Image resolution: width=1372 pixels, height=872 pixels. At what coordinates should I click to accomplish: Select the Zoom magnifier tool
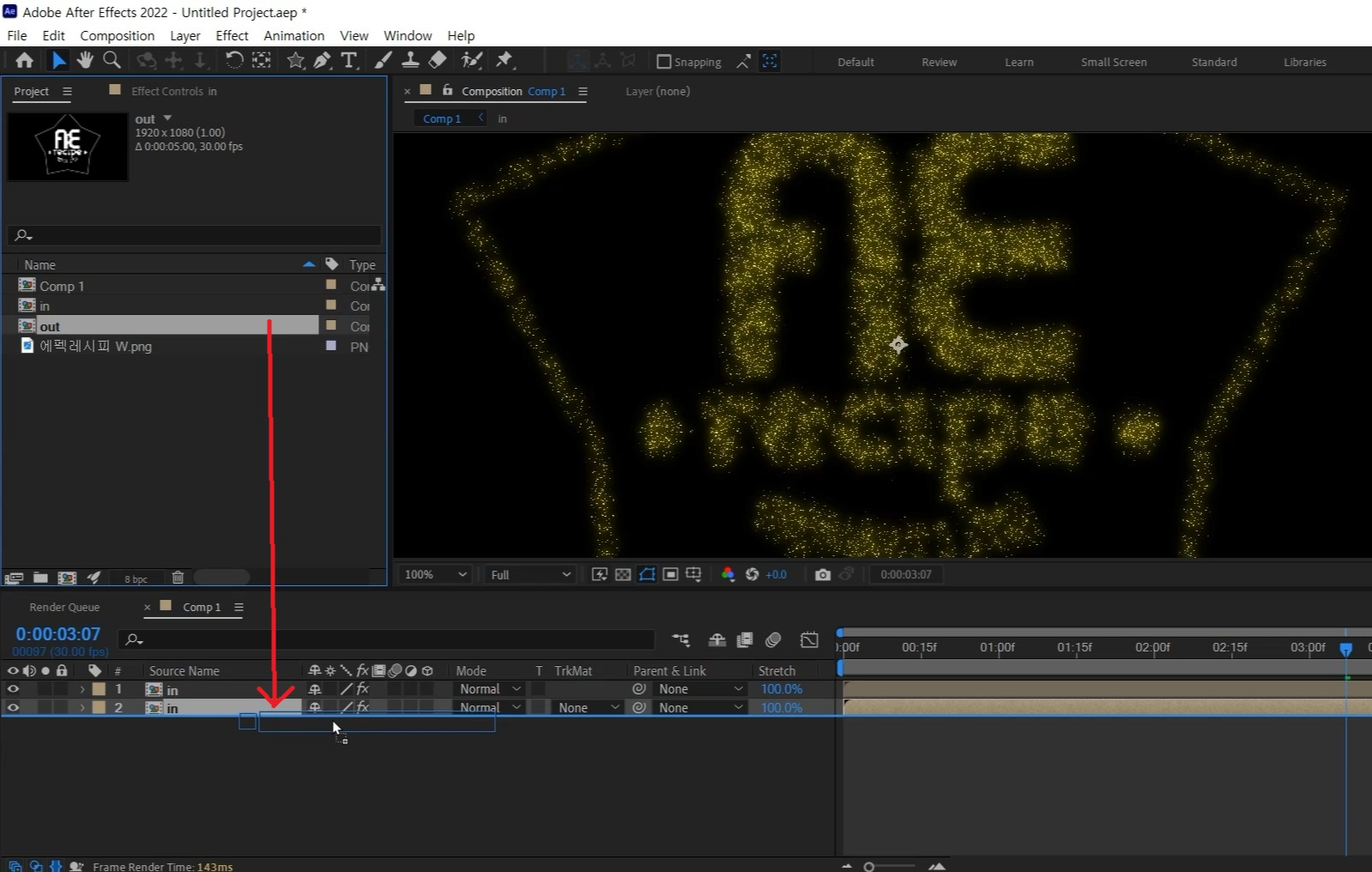point(112,60)
